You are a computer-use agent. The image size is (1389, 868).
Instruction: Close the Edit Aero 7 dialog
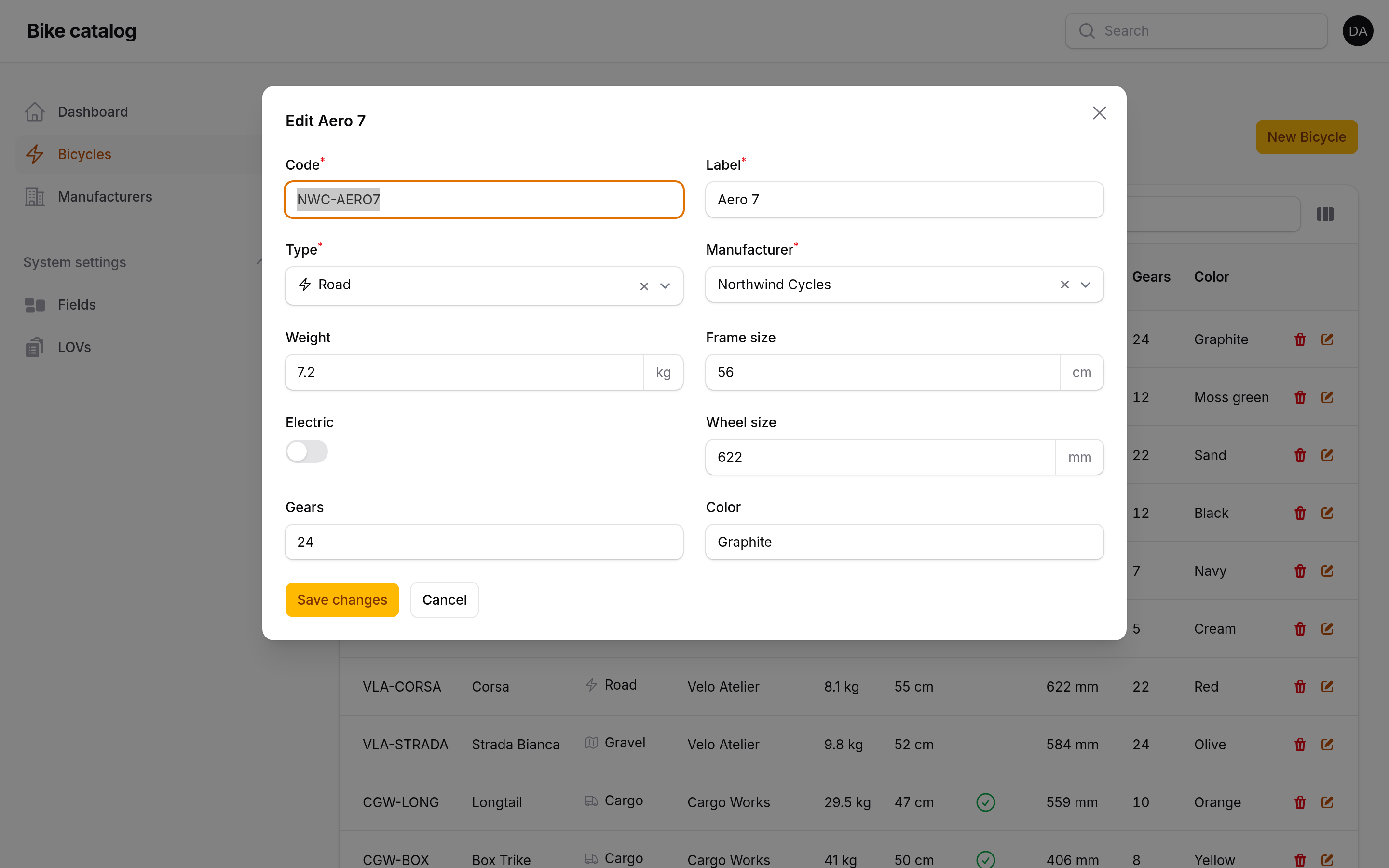coord(1099,113)
